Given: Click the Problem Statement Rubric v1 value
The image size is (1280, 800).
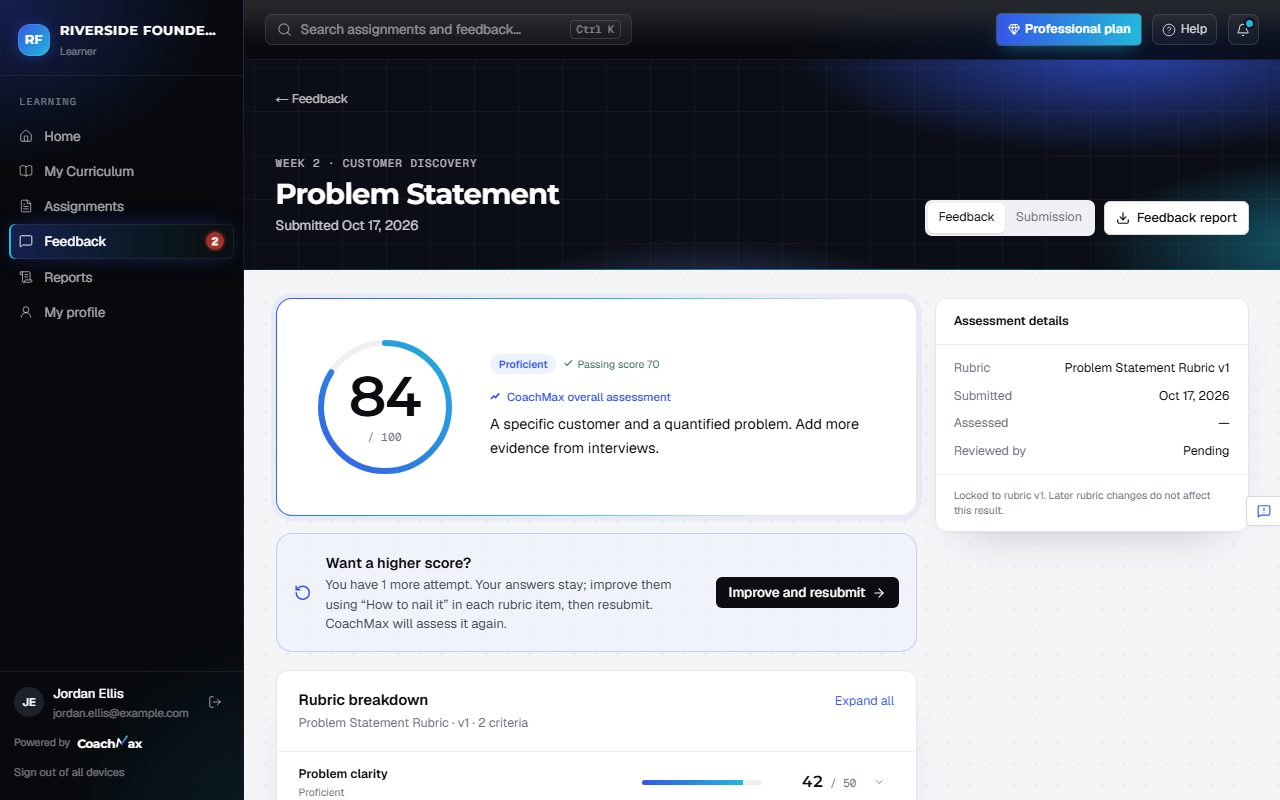Looking at the screenshot, I should click(x=1147, y=368).
